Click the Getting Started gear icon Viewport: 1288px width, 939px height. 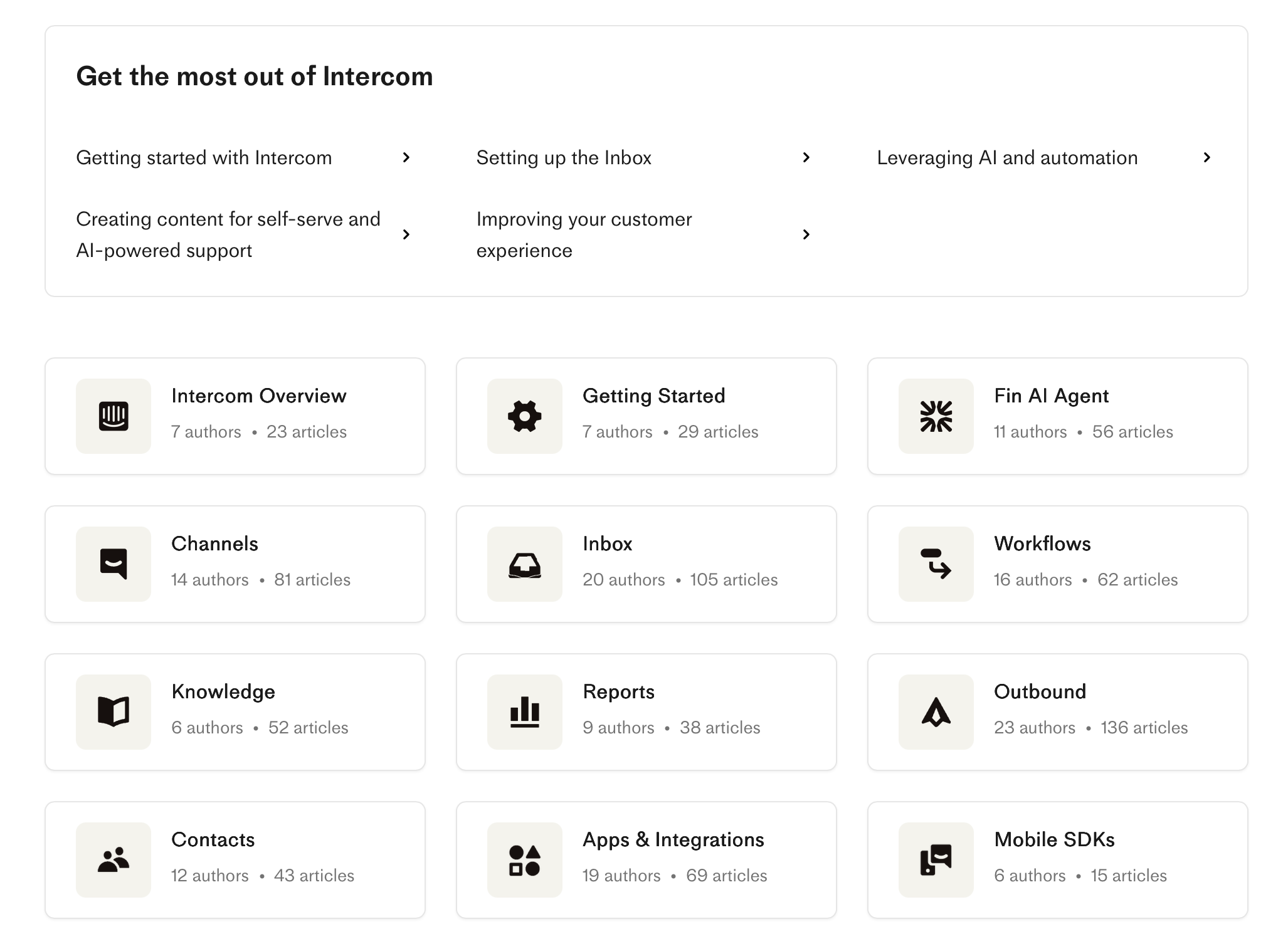pos(525,416)
